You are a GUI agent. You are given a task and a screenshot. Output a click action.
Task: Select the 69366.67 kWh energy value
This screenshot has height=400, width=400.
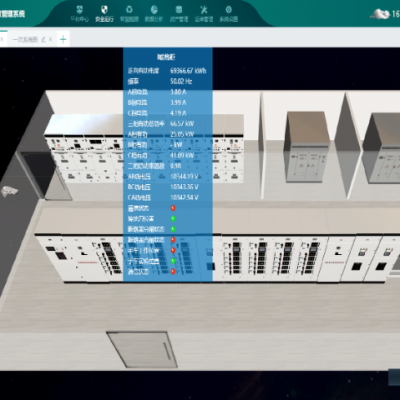[x=188, y=71]
